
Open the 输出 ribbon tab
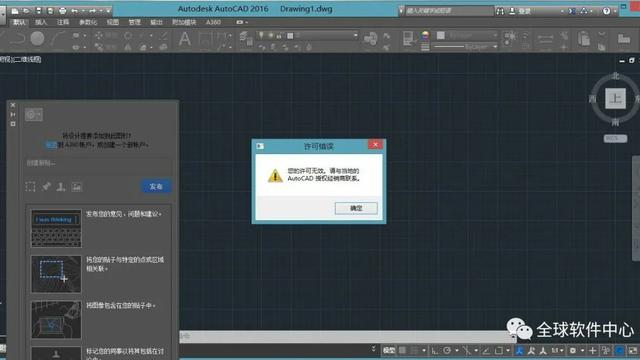click(x=156, y=22)
